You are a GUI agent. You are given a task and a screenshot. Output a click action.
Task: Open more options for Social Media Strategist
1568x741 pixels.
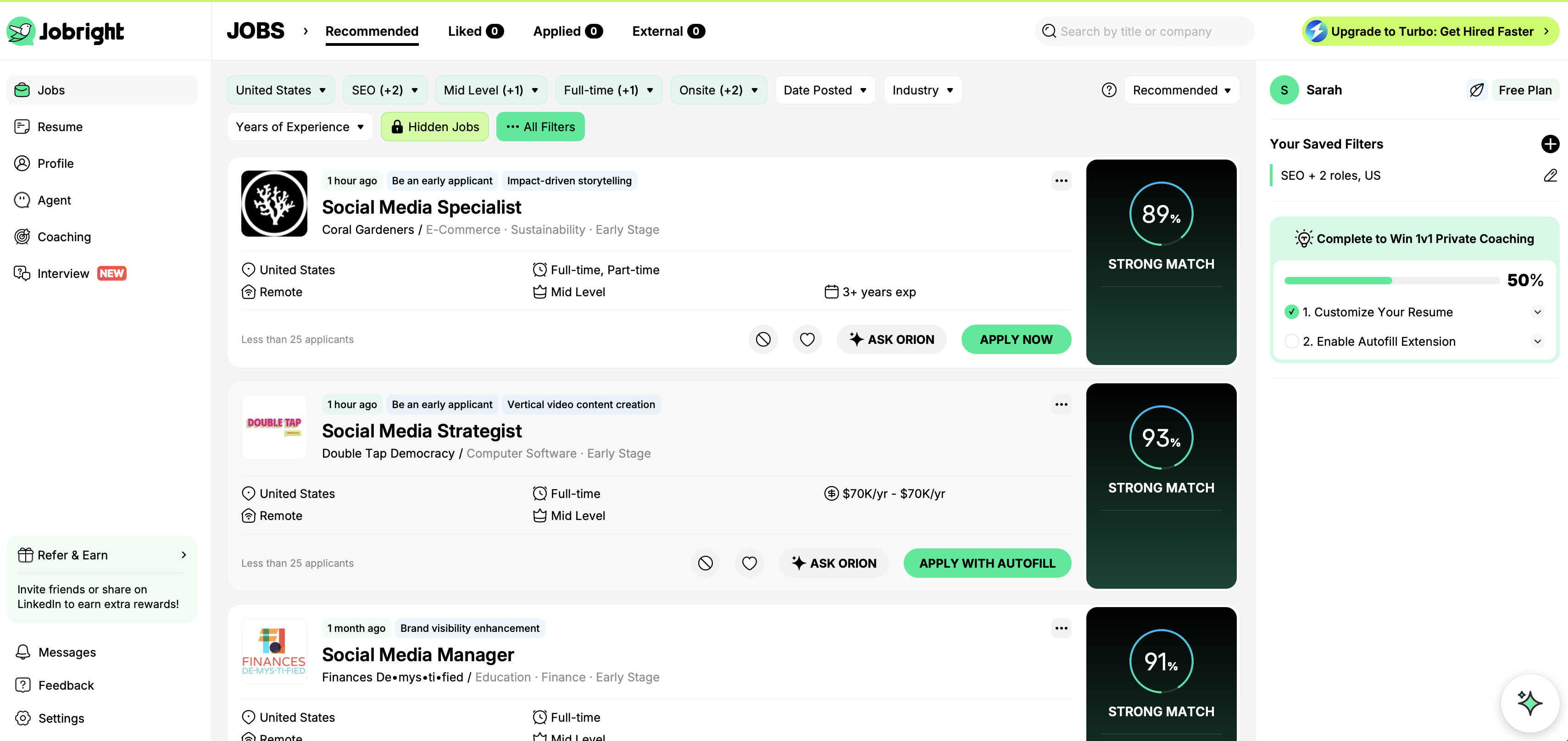point(1061,404)
